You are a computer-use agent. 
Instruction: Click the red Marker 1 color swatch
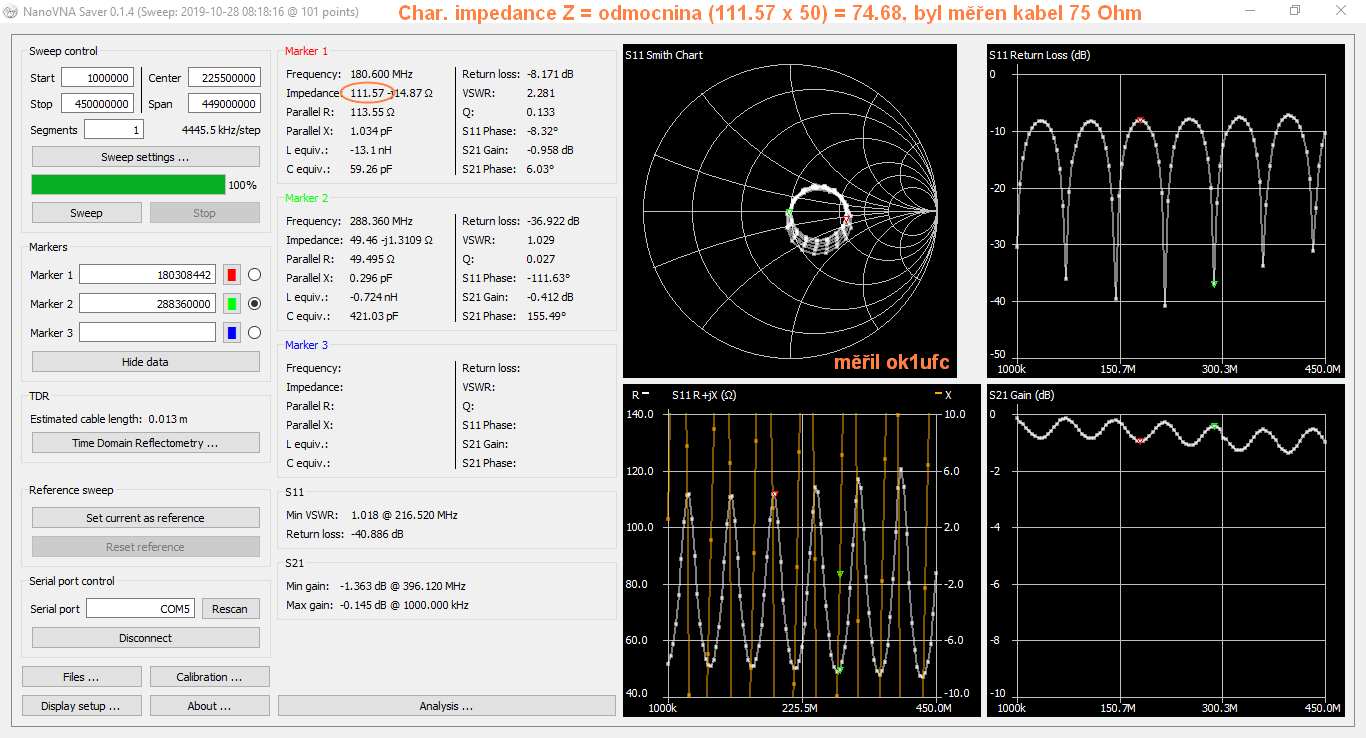[232, 275]
